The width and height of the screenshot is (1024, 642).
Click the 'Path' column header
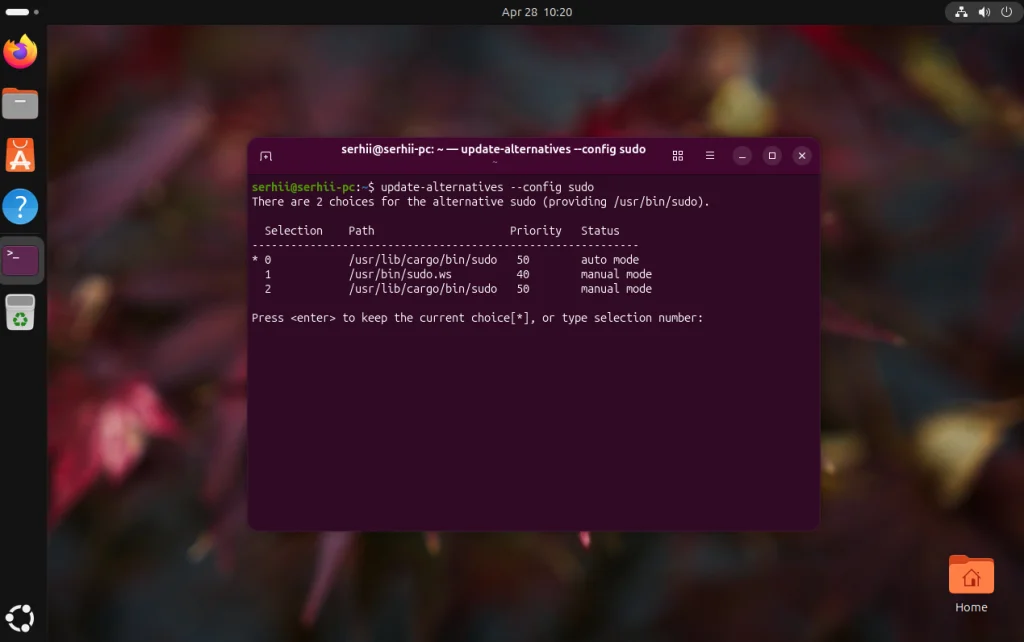[361, 231]
